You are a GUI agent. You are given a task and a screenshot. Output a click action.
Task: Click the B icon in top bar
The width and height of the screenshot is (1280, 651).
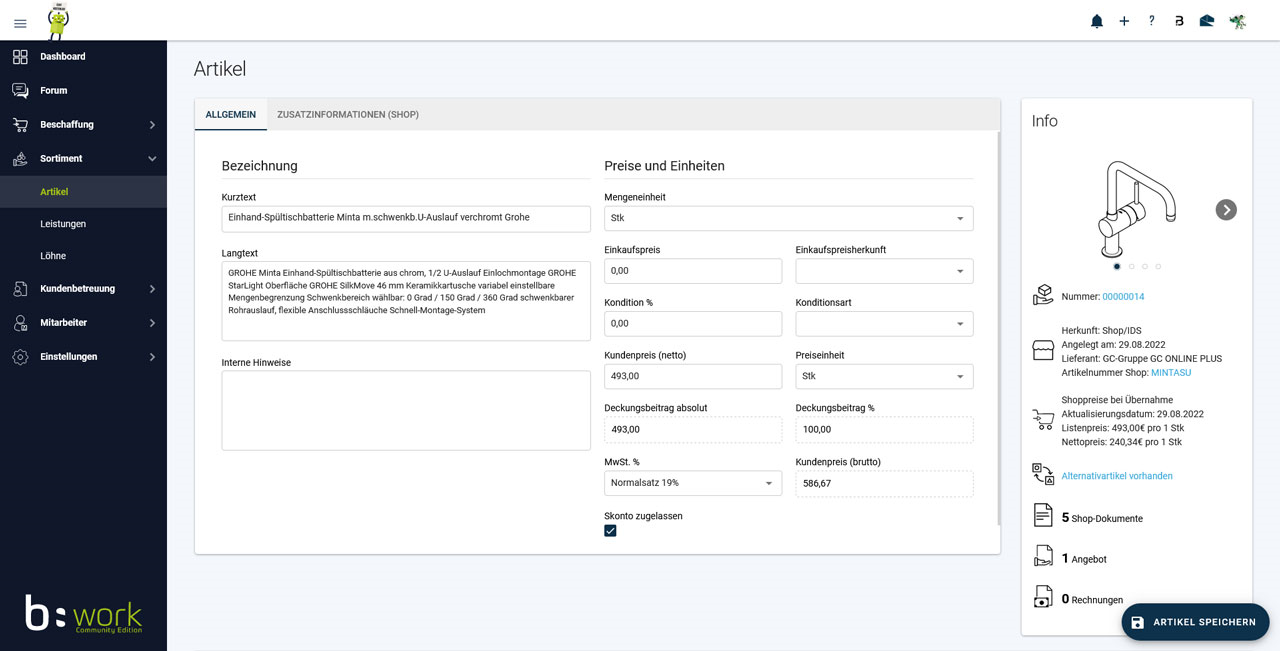point(1179,21)
